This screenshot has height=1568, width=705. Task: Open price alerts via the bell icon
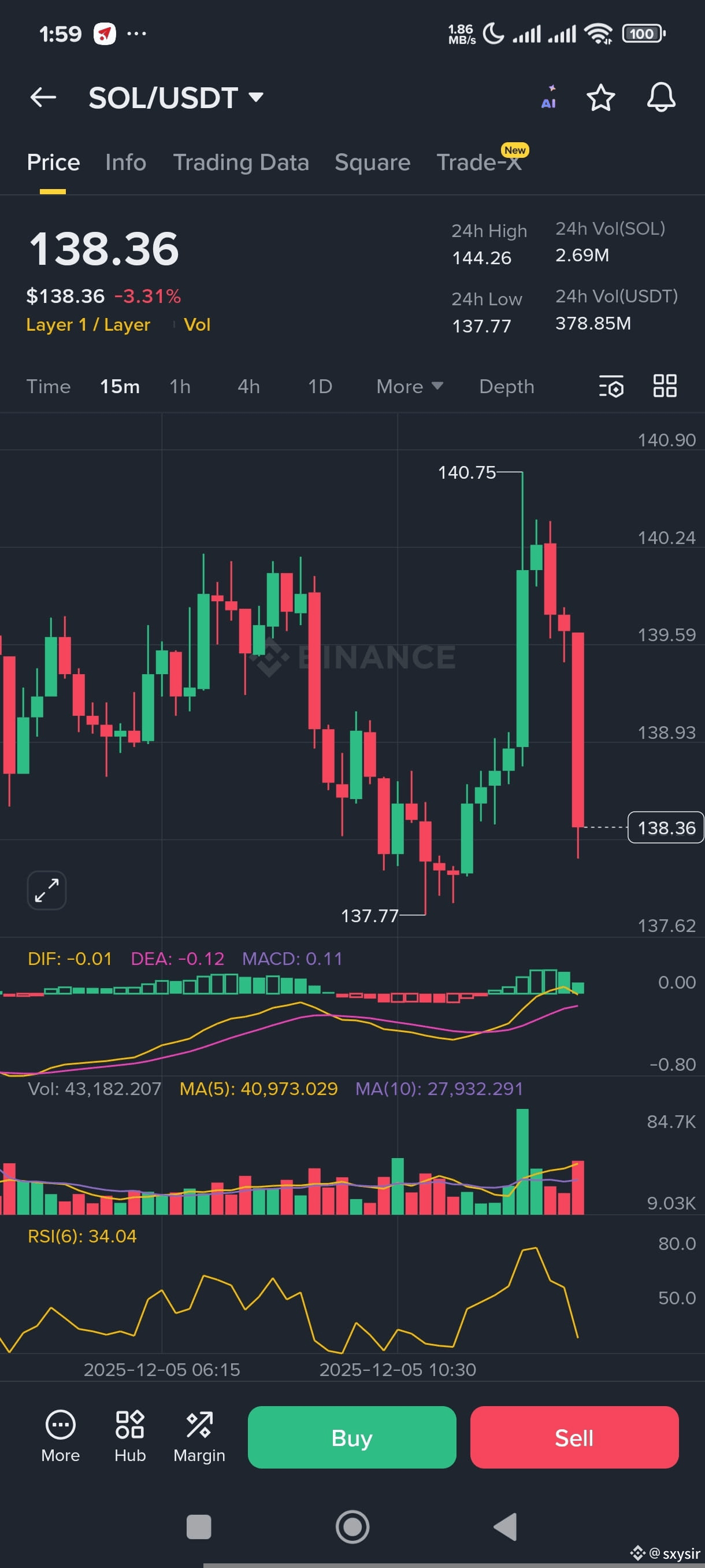[x=661, y=97]
